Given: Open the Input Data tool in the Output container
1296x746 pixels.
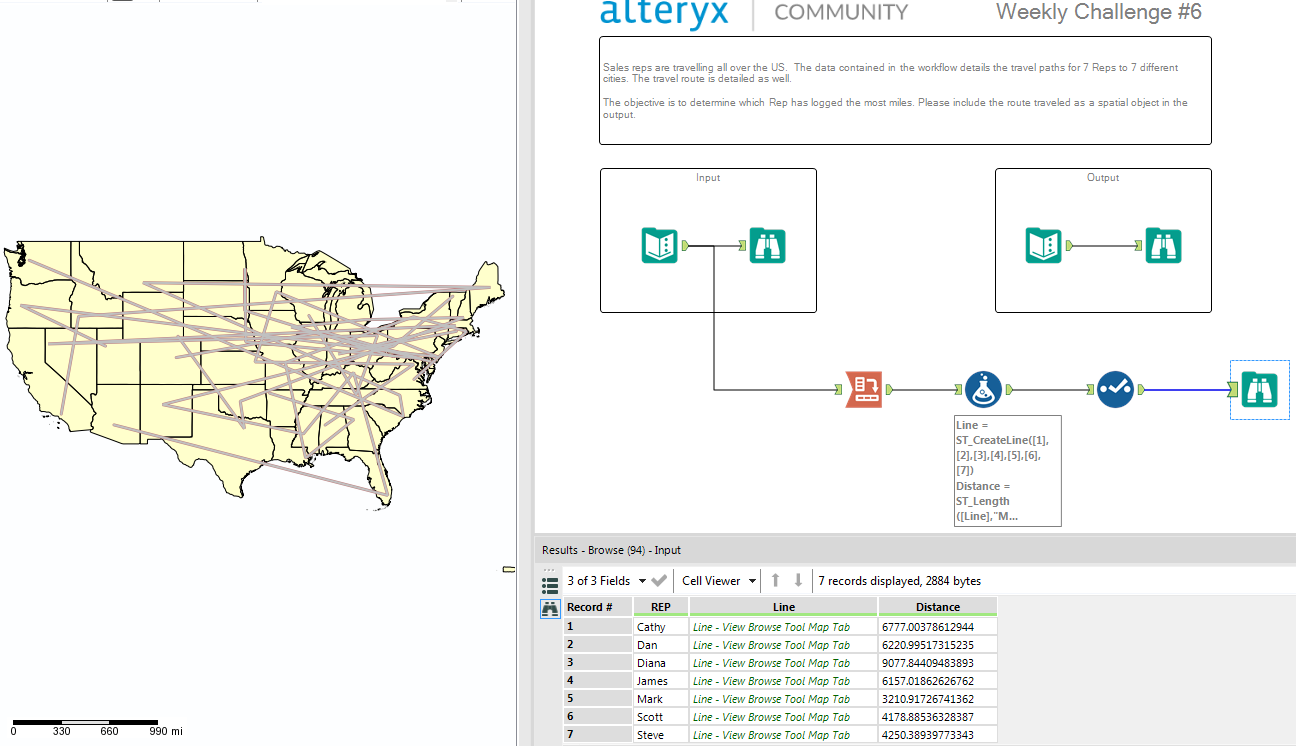Looking at the screenshot, I should coord(1043,245).
